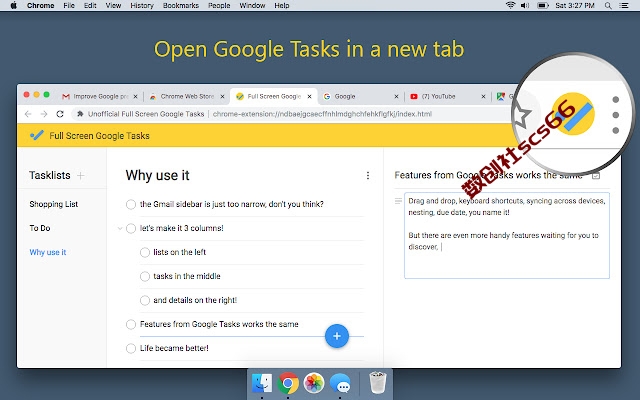Complete the 'and details on the right!' subtask

tap(144, 300)
